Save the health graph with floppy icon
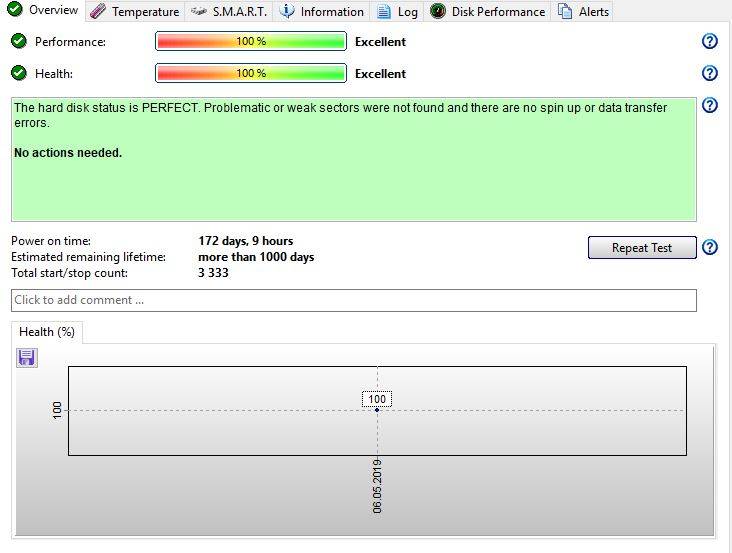This screenshot has height=553, width=732. (x=27, y=358)
